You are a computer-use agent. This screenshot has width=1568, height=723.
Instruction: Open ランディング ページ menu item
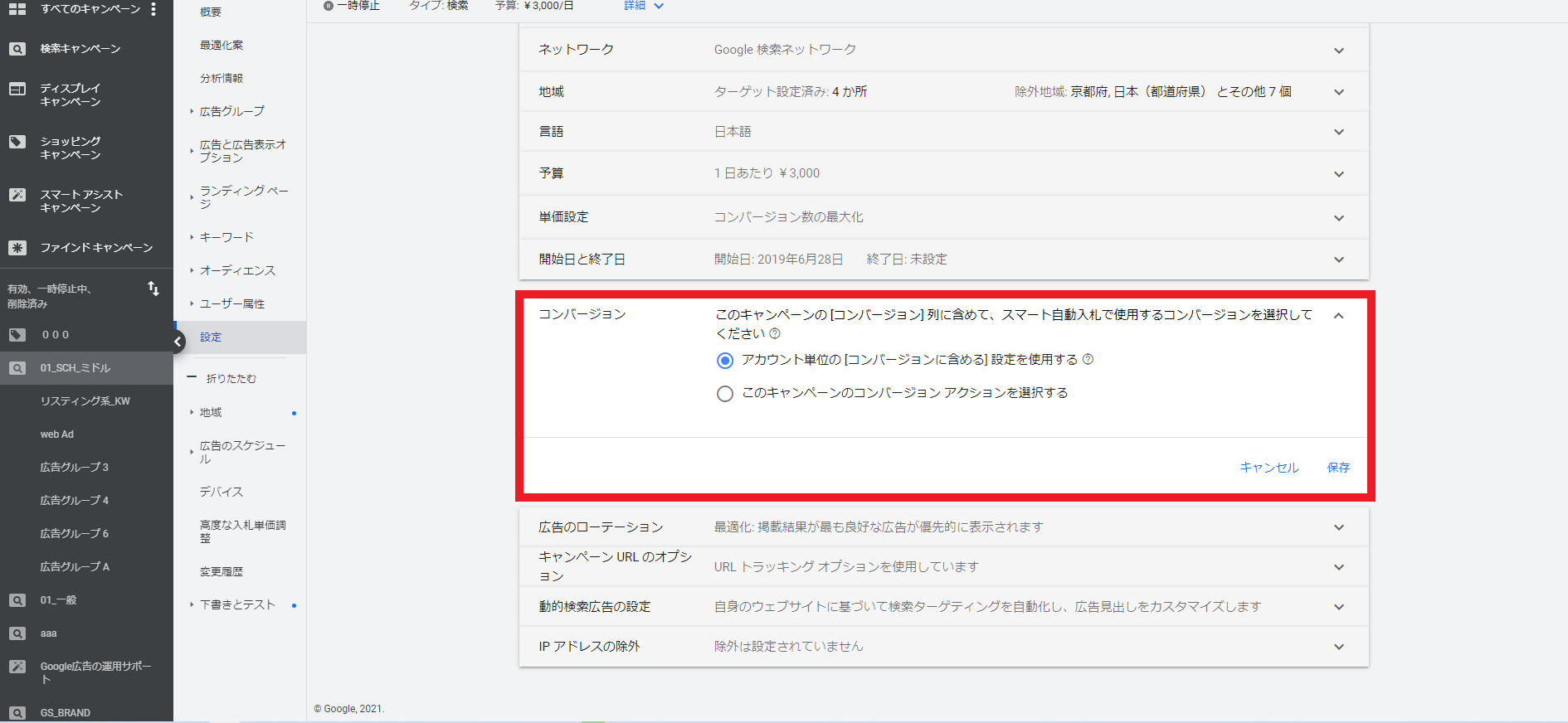pos(244,197)
